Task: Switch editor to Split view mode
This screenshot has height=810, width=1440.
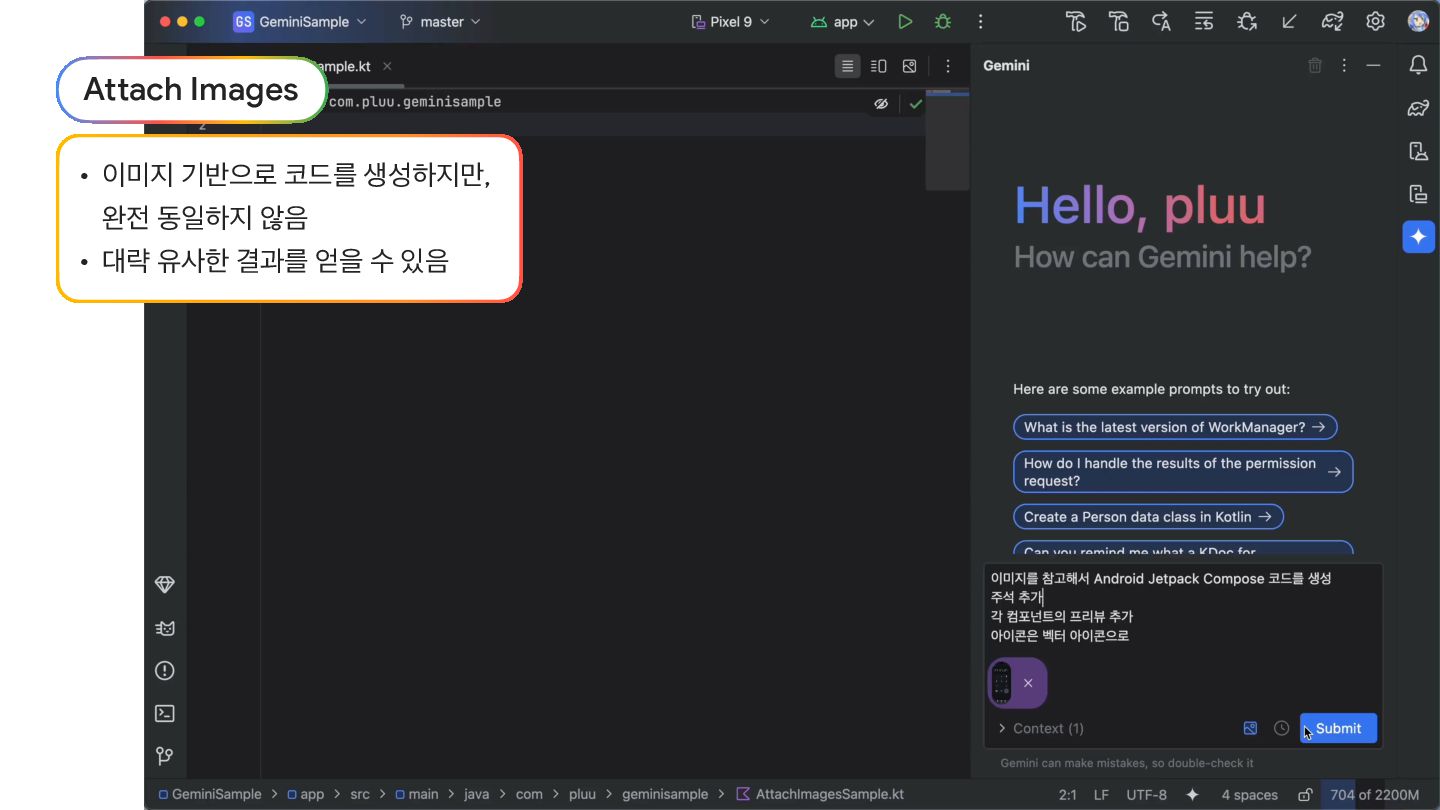Action: pyautogui.click(x=878, y=66)
